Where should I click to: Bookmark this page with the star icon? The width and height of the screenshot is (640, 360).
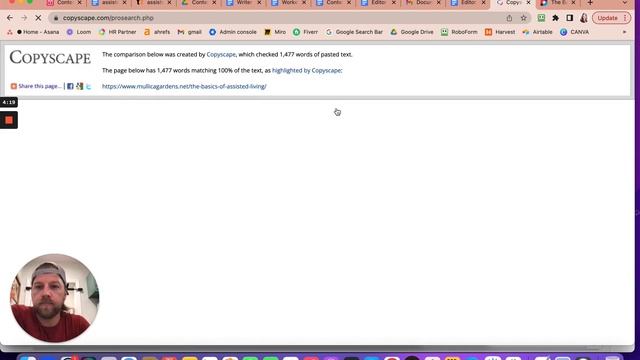pos(523,18)
